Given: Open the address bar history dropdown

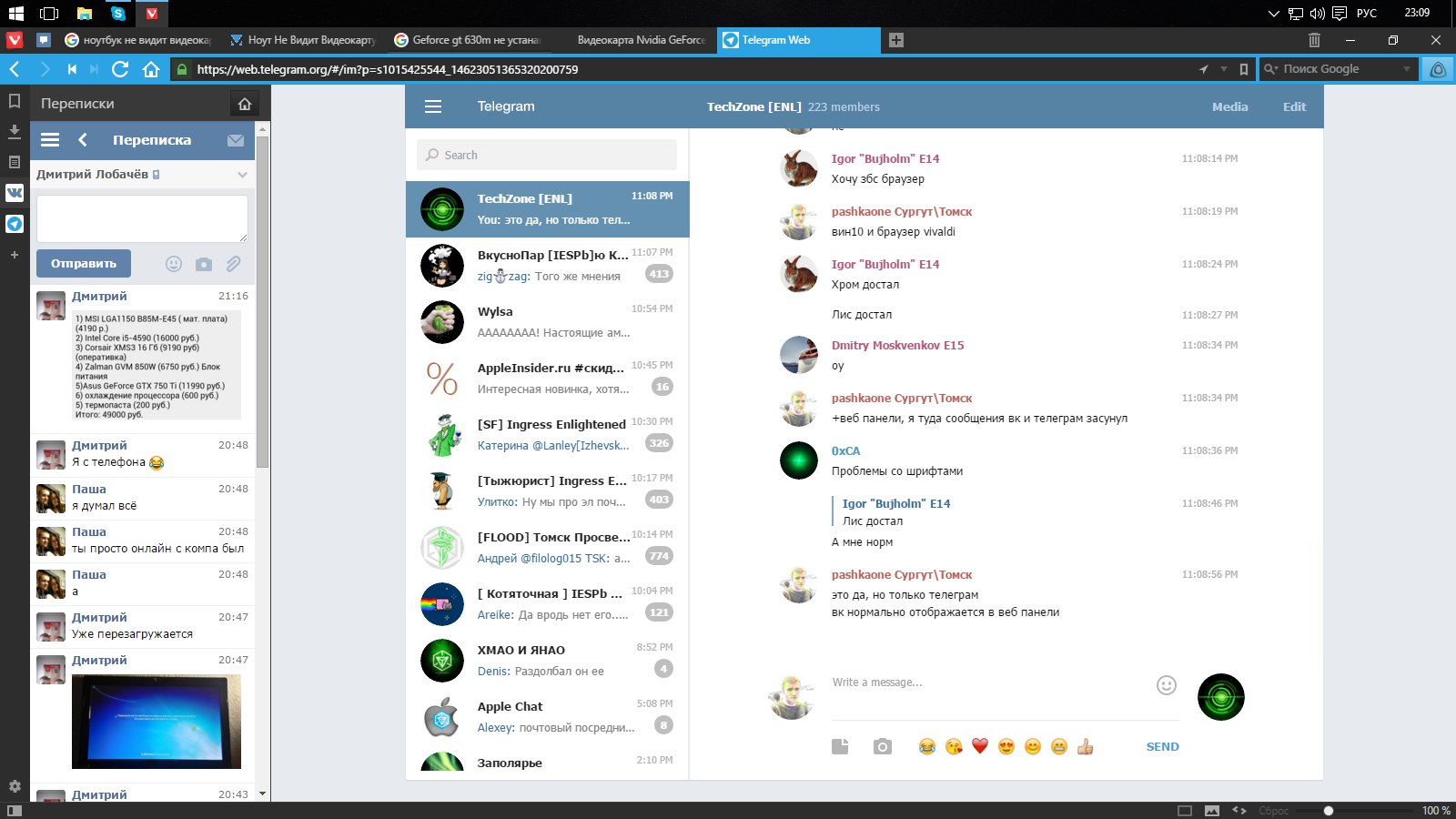Looking at the screenshot, I should click(x=1224, y=69).
